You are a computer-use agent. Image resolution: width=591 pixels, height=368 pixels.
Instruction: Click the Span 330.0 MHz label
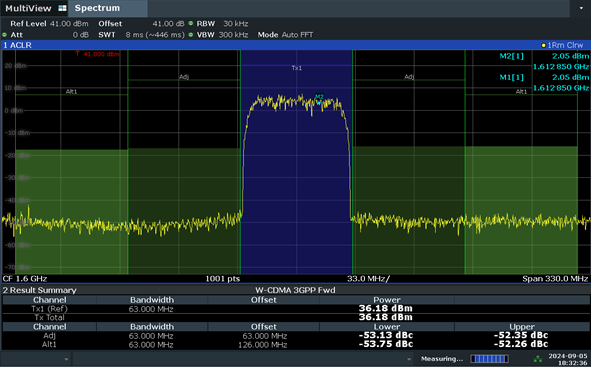[x=555, y=279]
